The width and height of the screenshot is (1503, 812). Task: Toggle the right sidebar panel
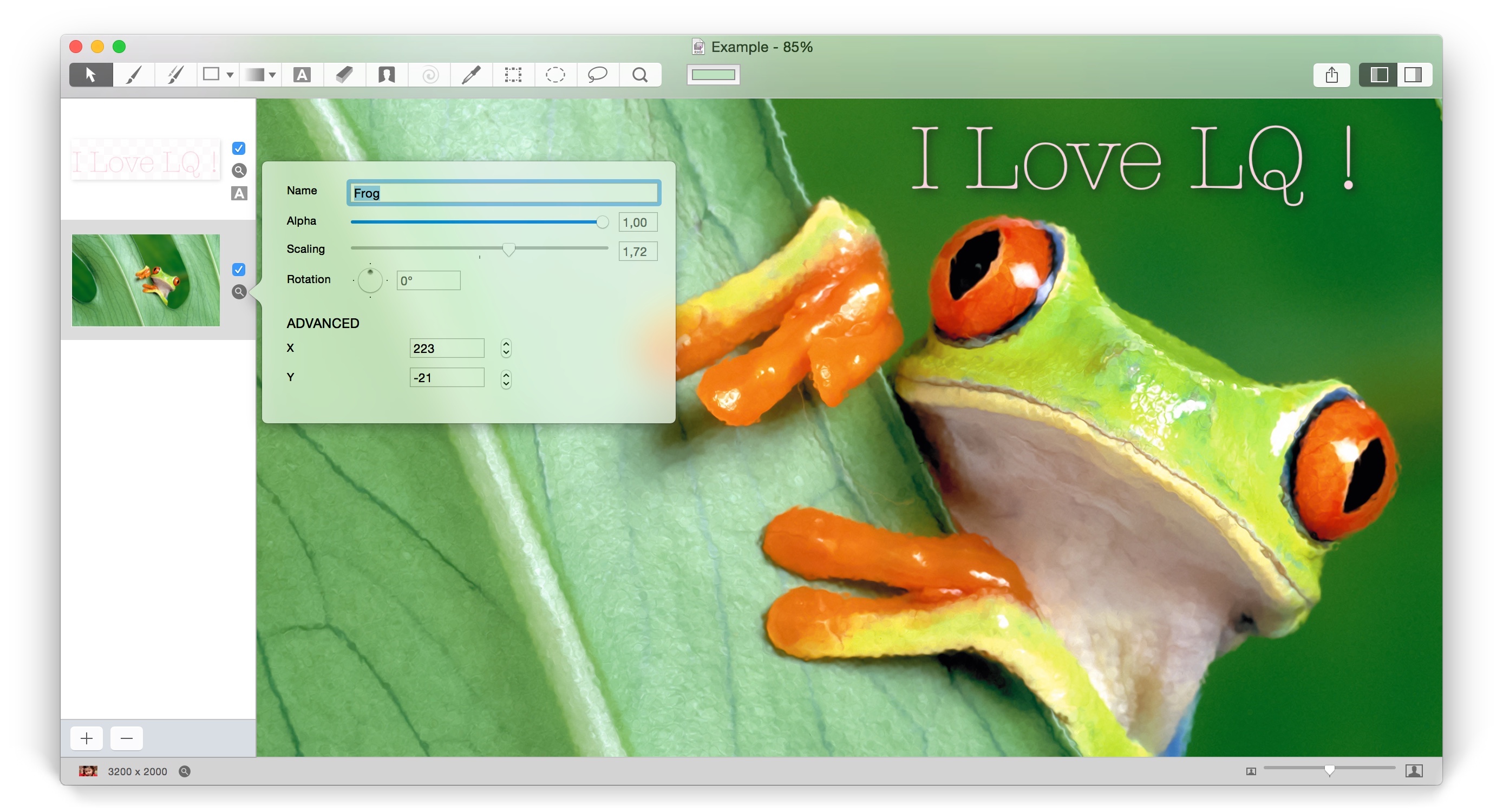[1413, 75]
